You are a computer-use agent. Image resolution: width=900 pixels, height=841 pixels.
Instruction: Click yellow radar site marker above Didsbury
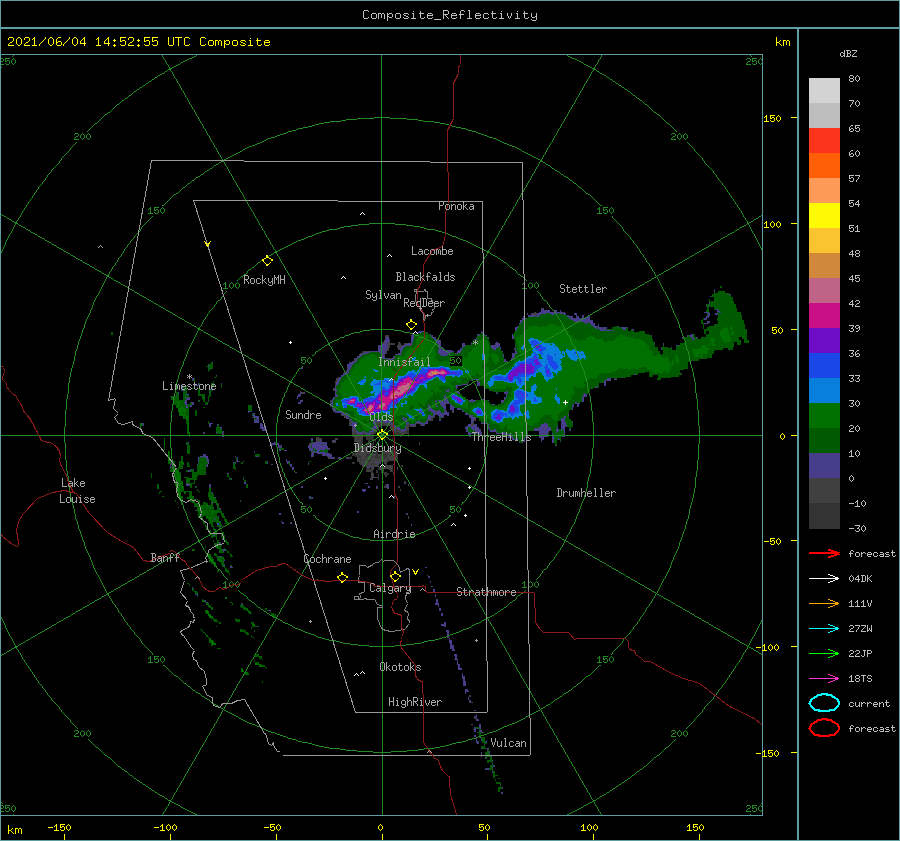coord(382,435)
